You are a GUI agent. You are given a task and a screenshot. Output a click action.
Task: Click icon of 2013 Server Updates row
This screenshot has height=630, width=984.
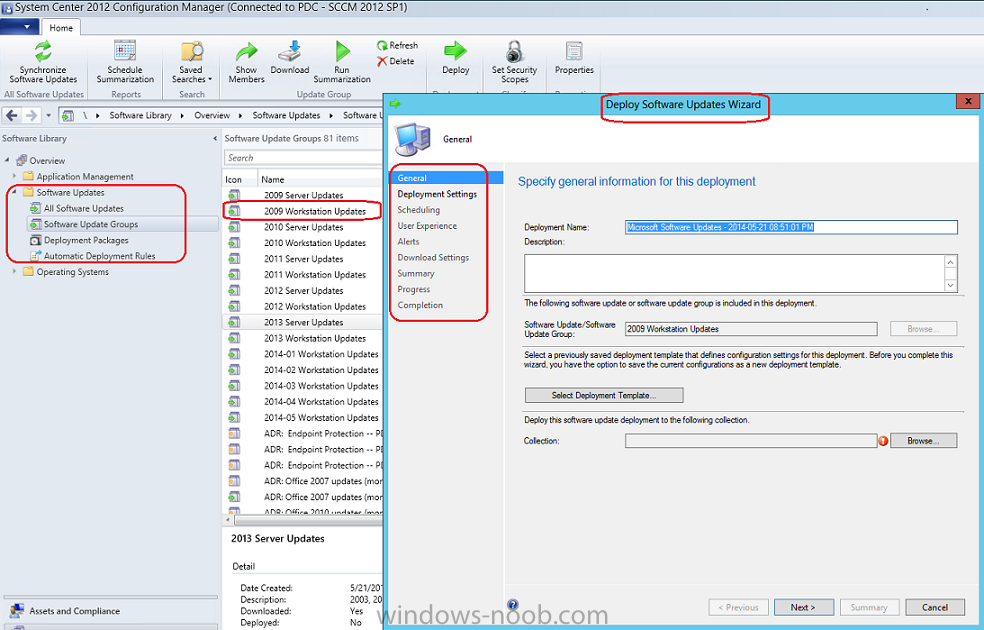click(x=234, y=322)
